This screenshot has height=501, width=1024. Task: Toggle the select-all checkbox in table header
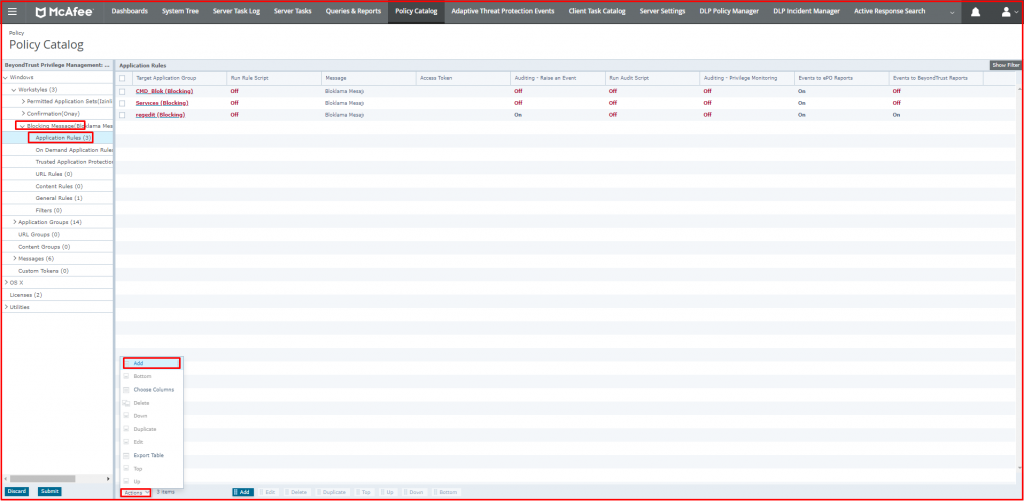(123, 77)
